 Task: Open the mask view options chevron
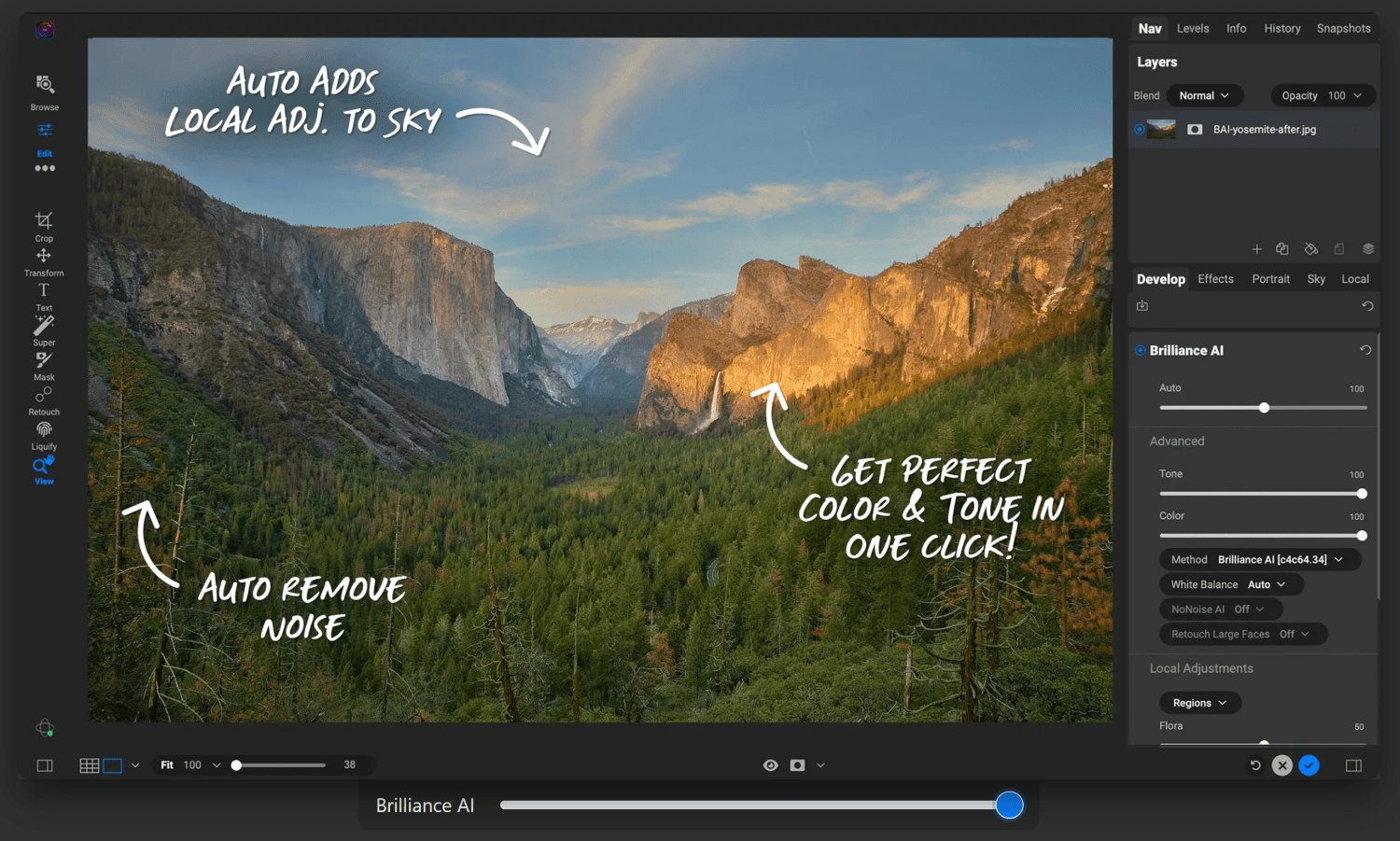(x=820, y=765)
